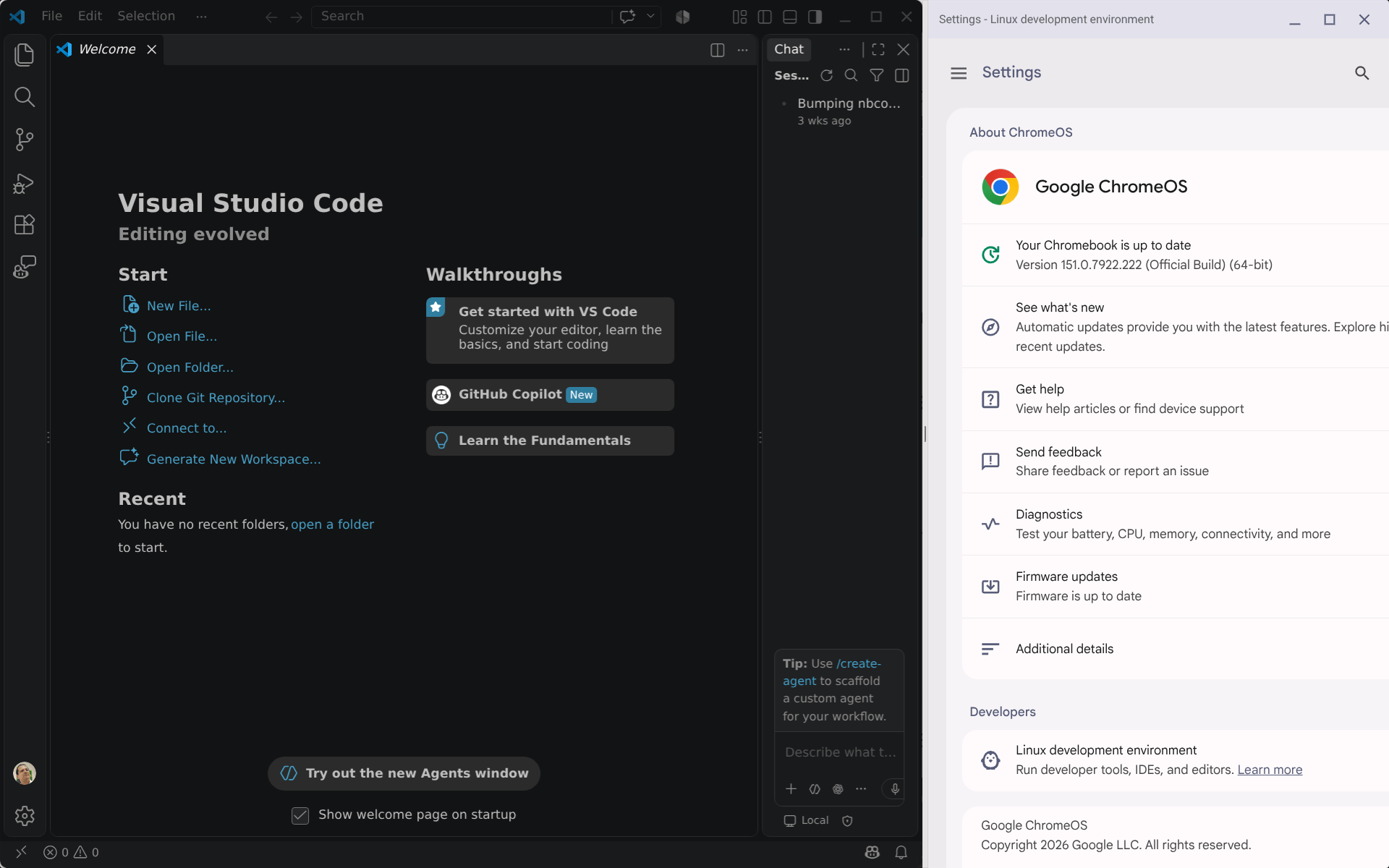Open the Learn more link for Linux environment

(x=1270, y=770)
